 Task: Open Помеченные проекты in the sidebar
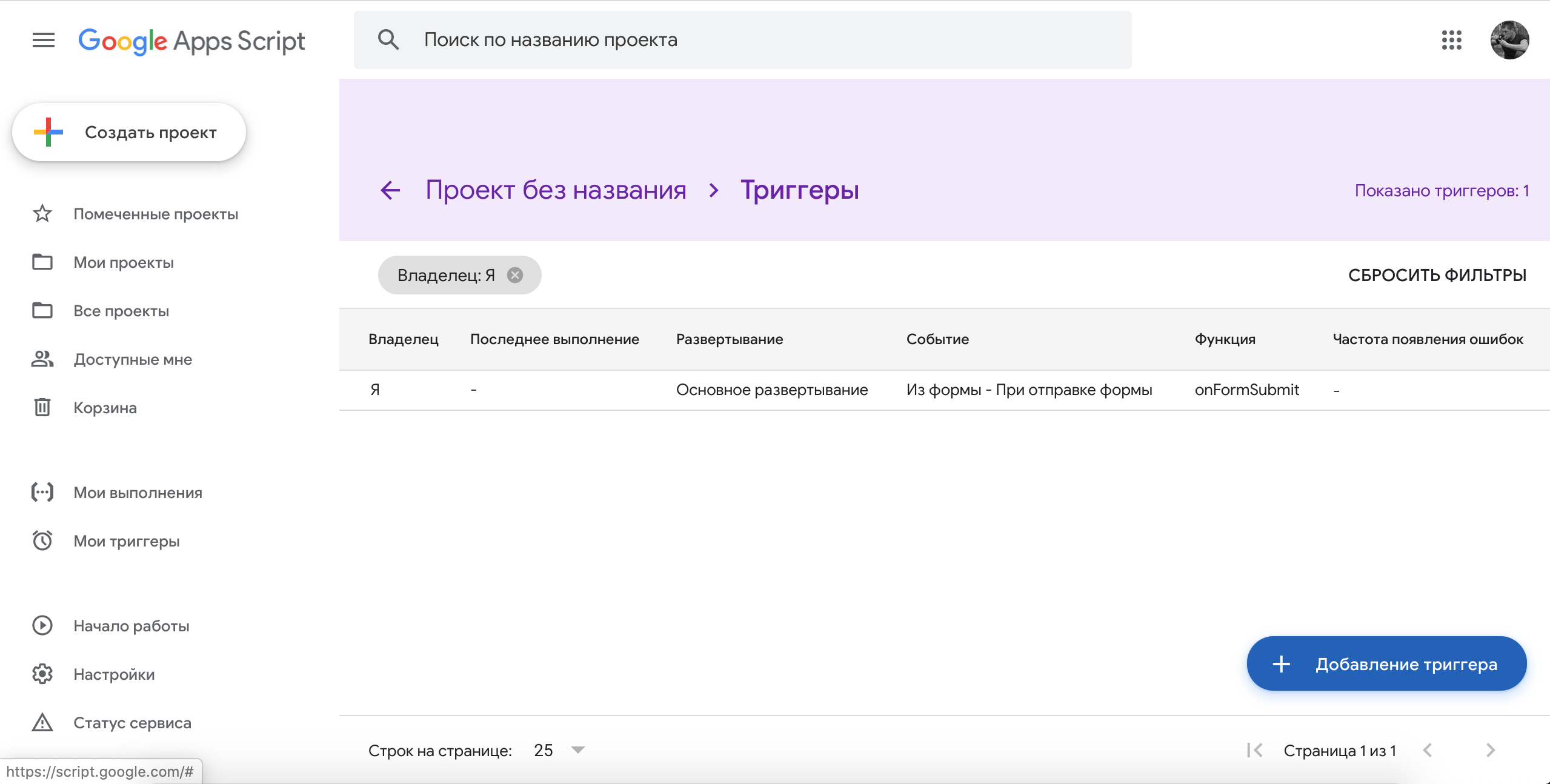tap(156, 214)
